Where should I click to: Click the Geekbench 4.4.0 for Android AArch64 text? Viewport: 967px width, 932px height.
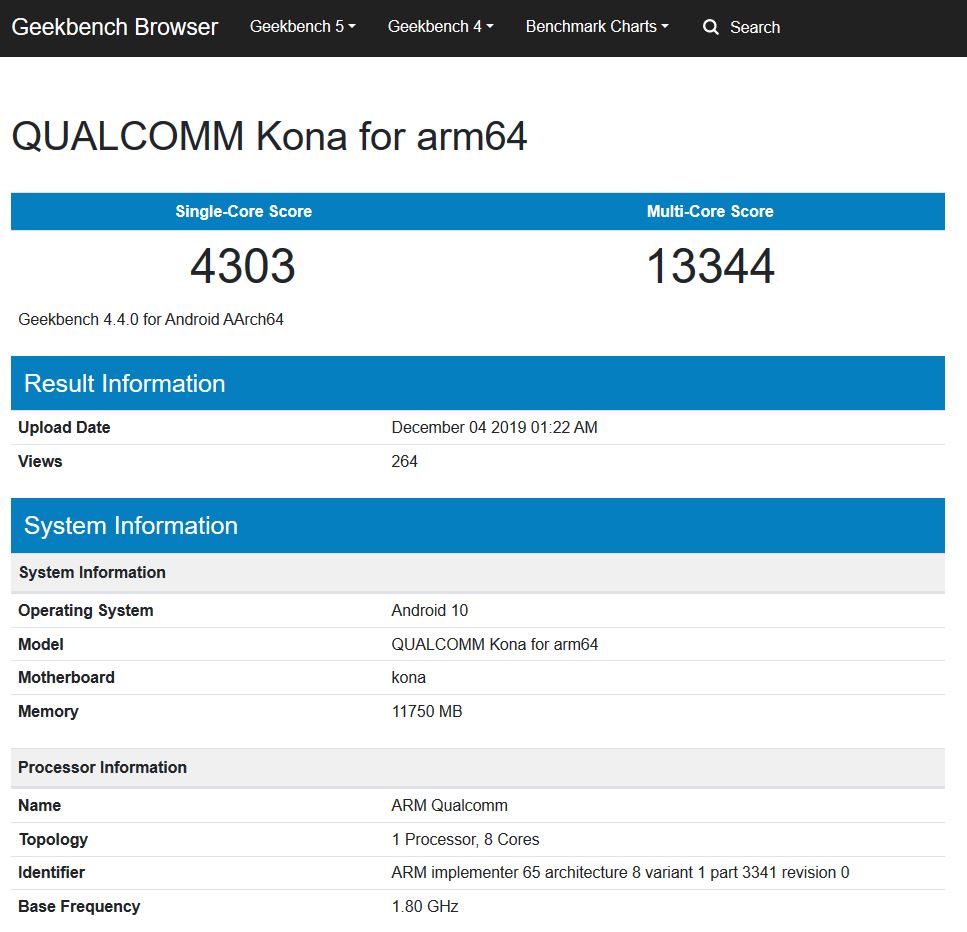pos(151,320)
